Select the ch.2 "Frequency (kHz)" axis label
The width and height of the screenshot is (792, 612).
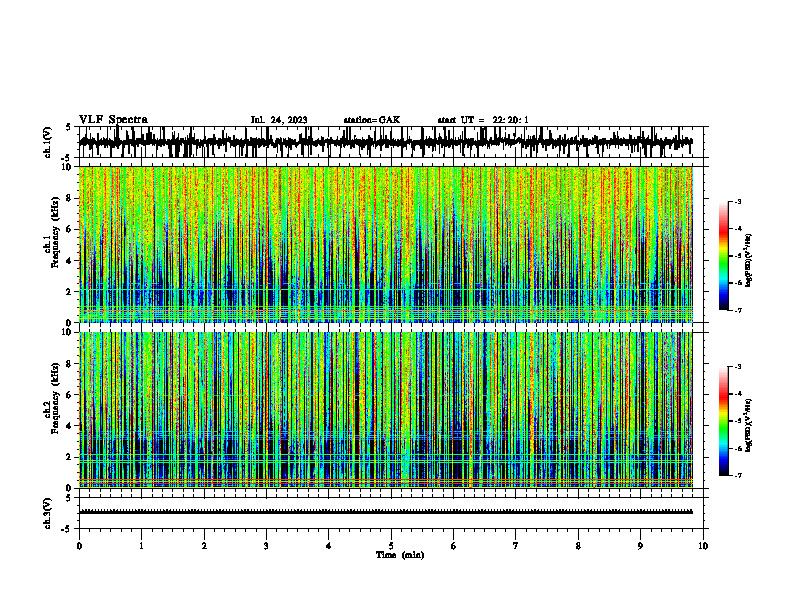point(55,398)
